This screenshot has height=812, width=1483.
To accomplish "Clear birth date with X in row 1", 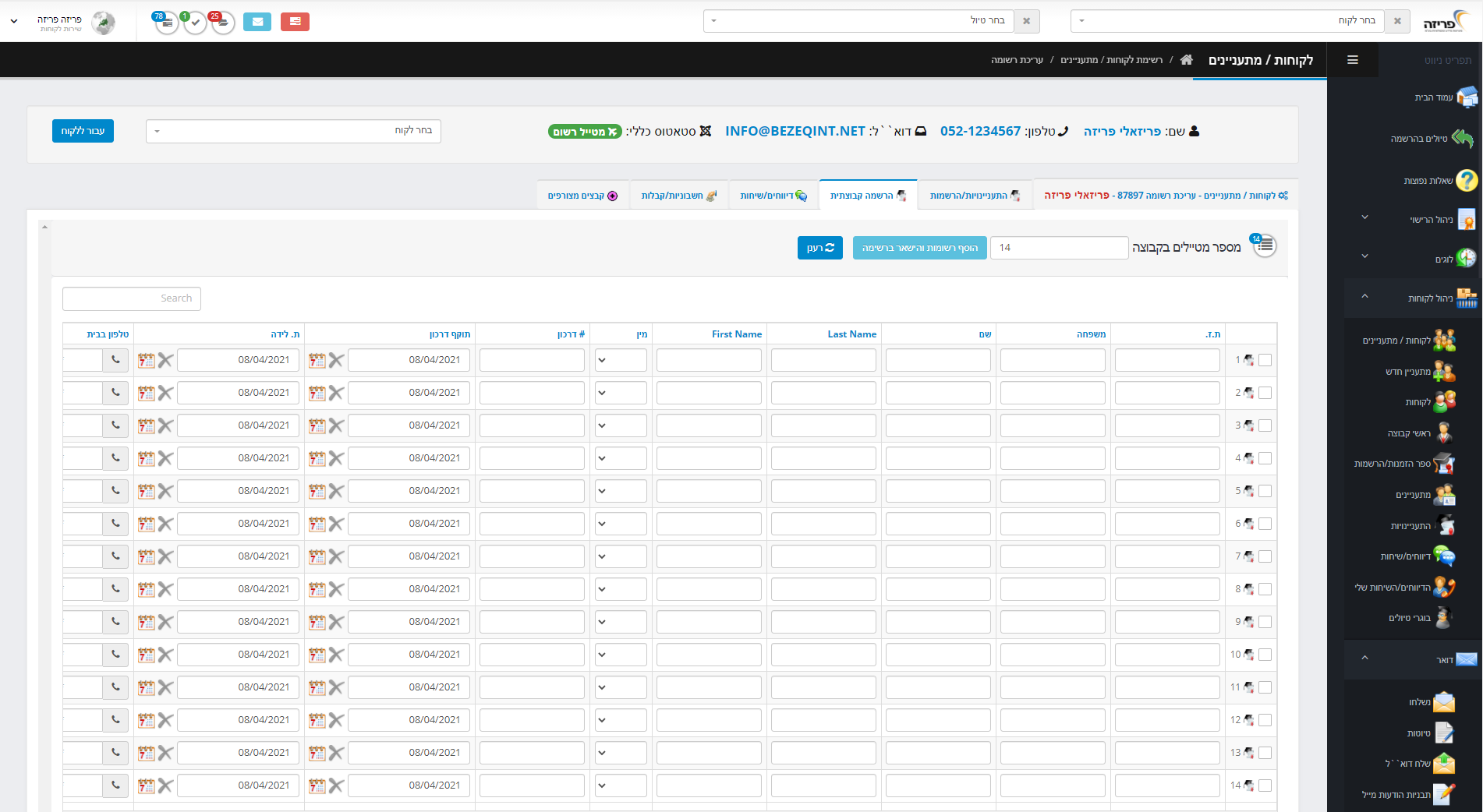I will tap(165, 360).
